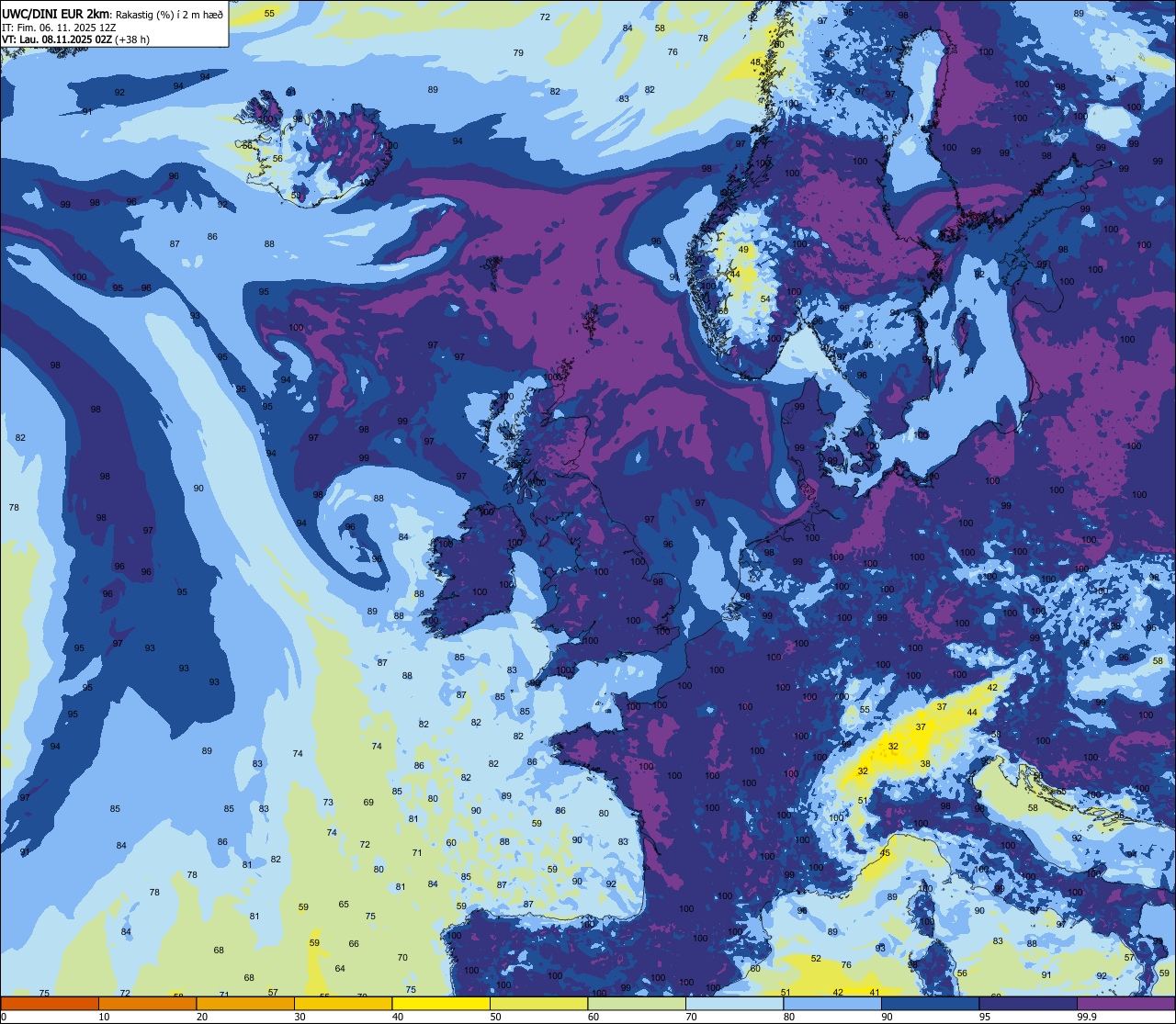
Task: Click the '40' tick label on color scale
Action: [x=398, y=1017]
